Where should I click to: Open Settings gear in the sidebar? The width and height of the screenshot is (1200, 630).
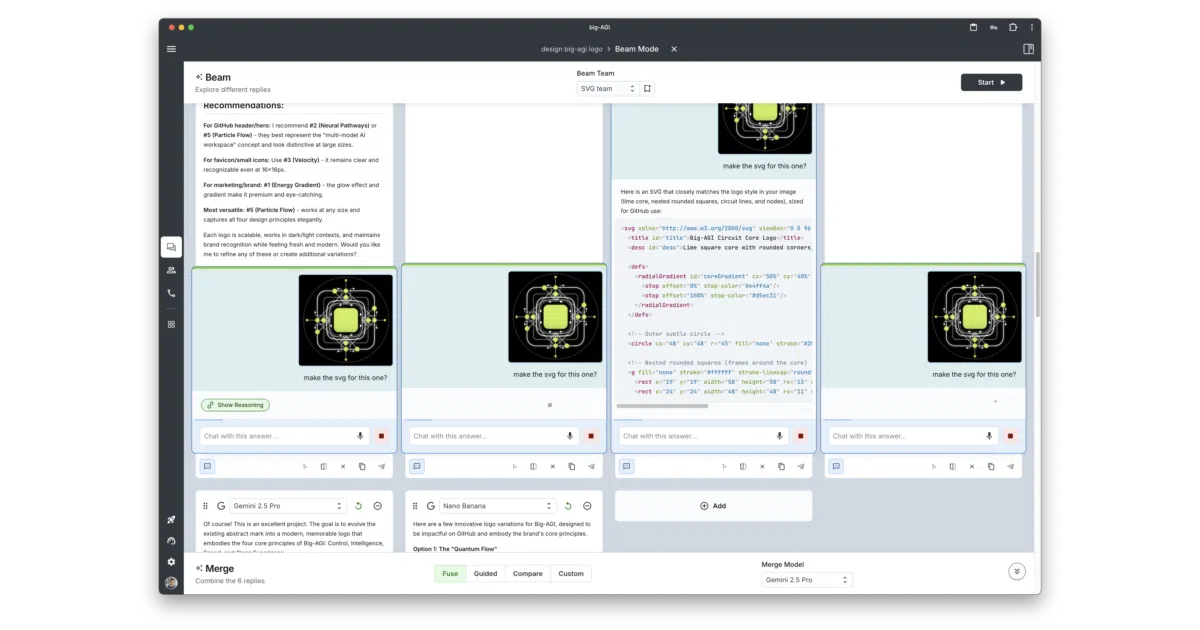pos(171,562)
